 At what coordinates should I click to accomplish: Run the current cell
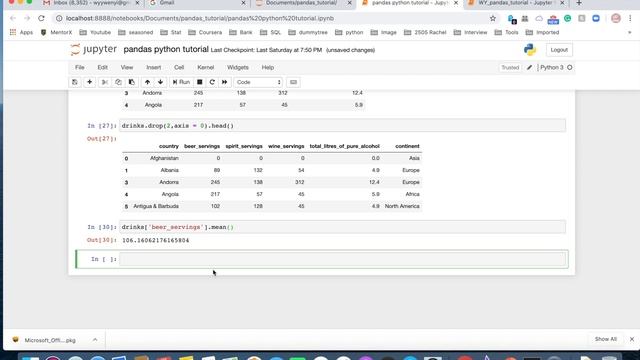pyautogui.click(x=181, y=82)
